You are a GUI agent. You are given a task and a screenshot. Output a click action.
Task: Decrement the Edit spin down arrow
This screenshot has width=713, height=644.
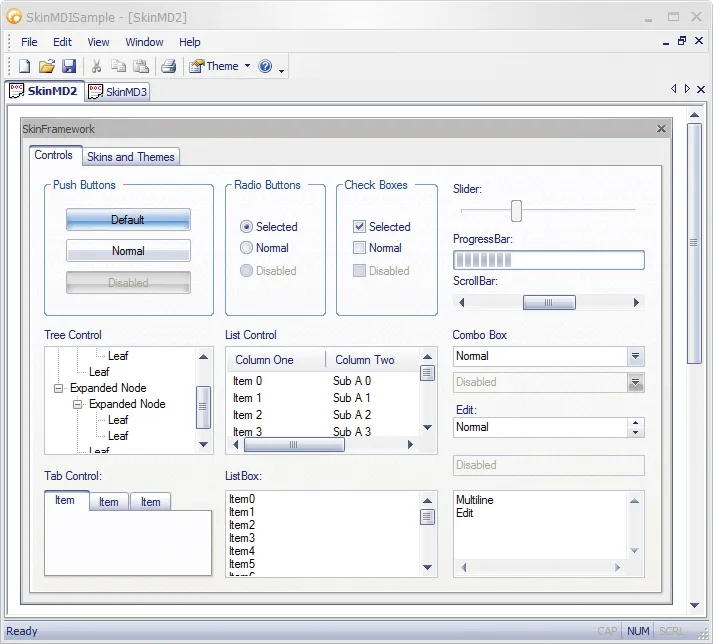(x=636, y=433)
